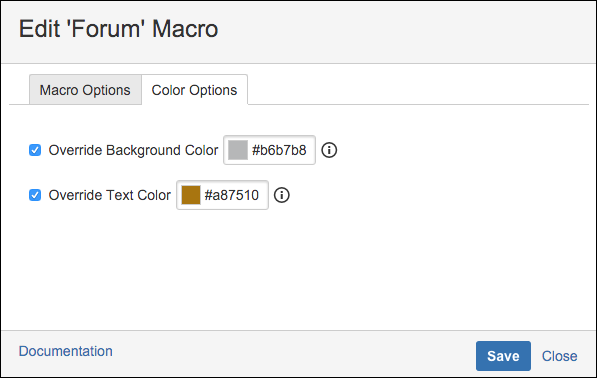
Task: Open the Documentation link
Action: click(65, 351)
